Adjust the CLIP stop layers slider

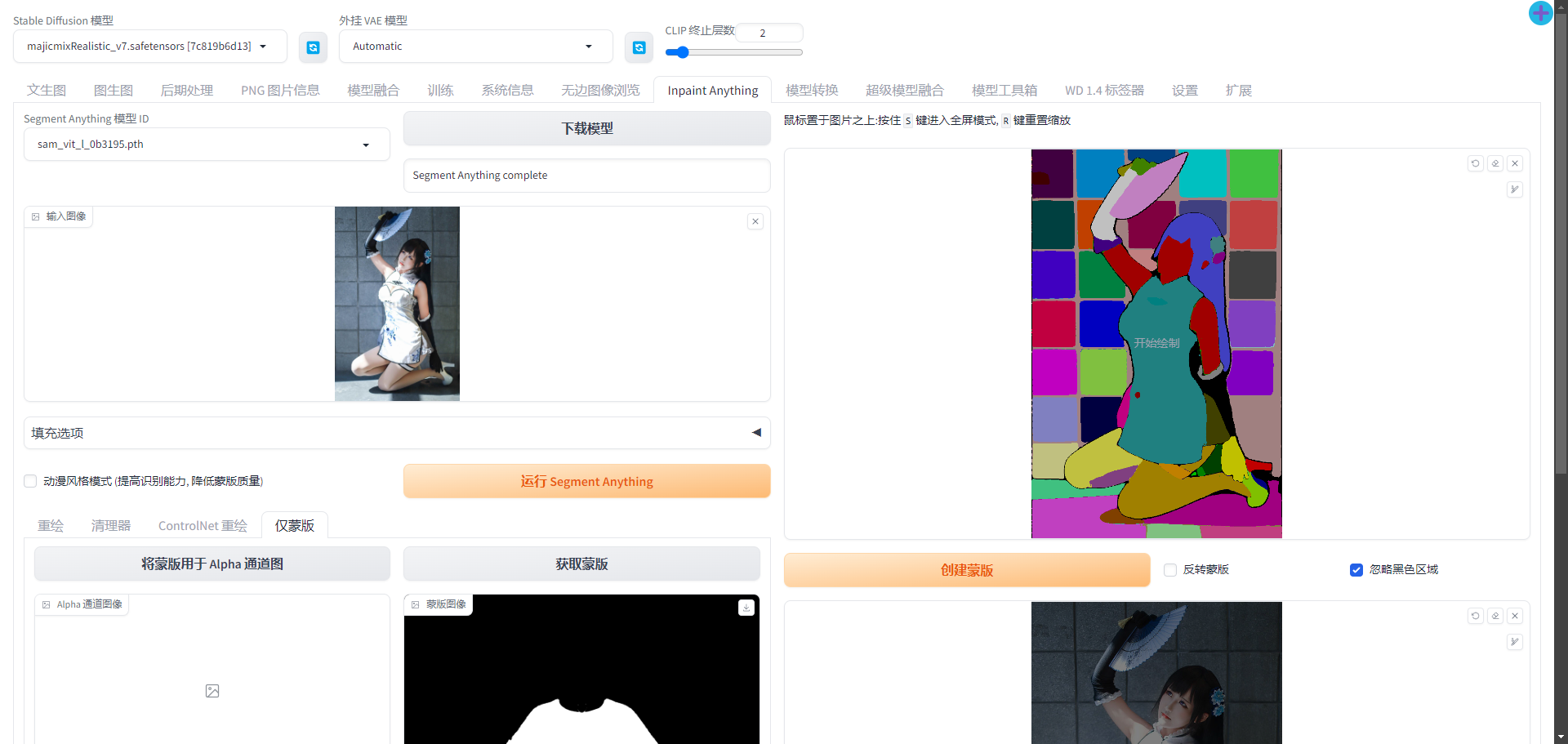click(683, 52)
